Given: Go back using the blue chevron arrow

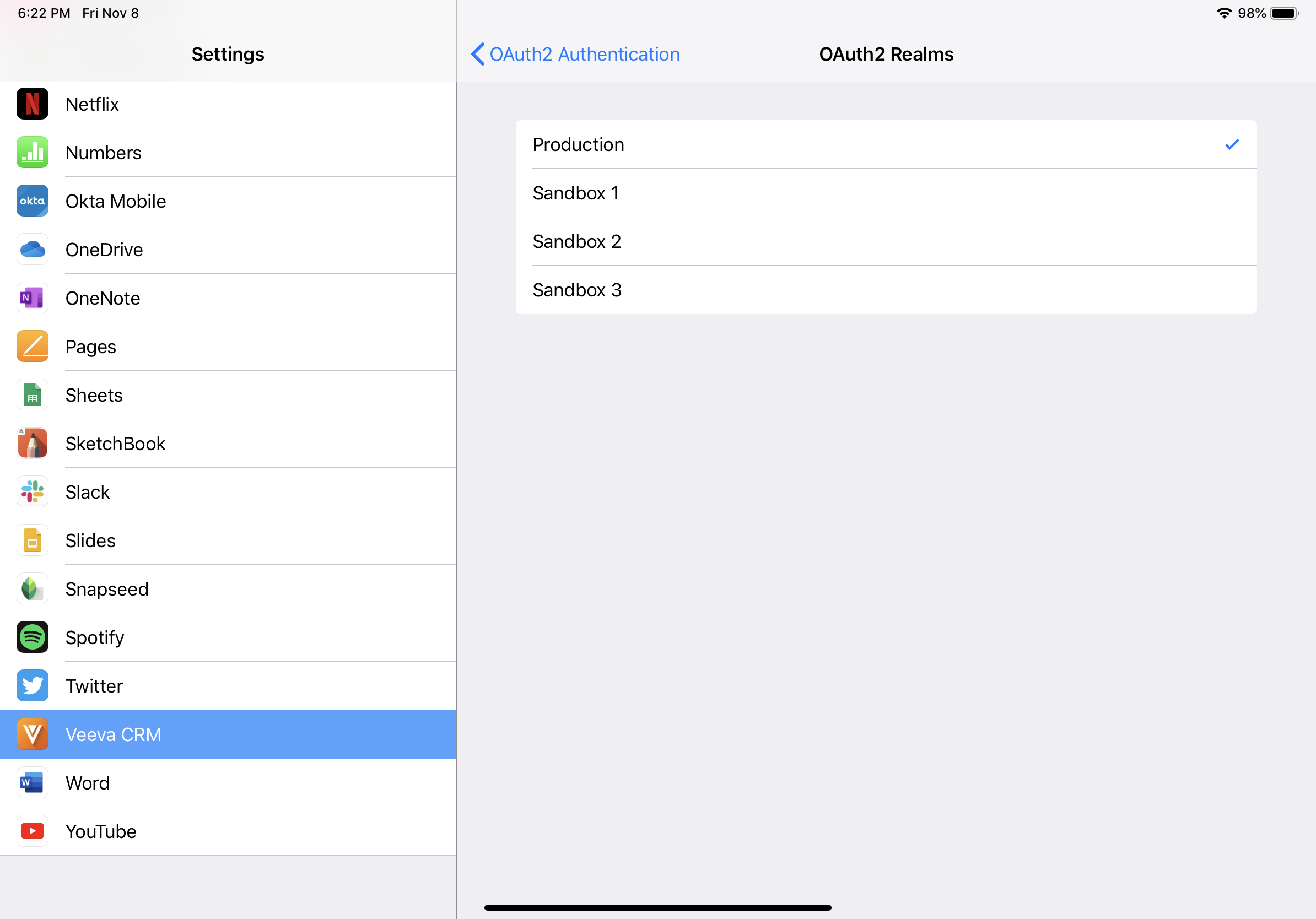Looking at the screenshot, I should tap(477, 55).
